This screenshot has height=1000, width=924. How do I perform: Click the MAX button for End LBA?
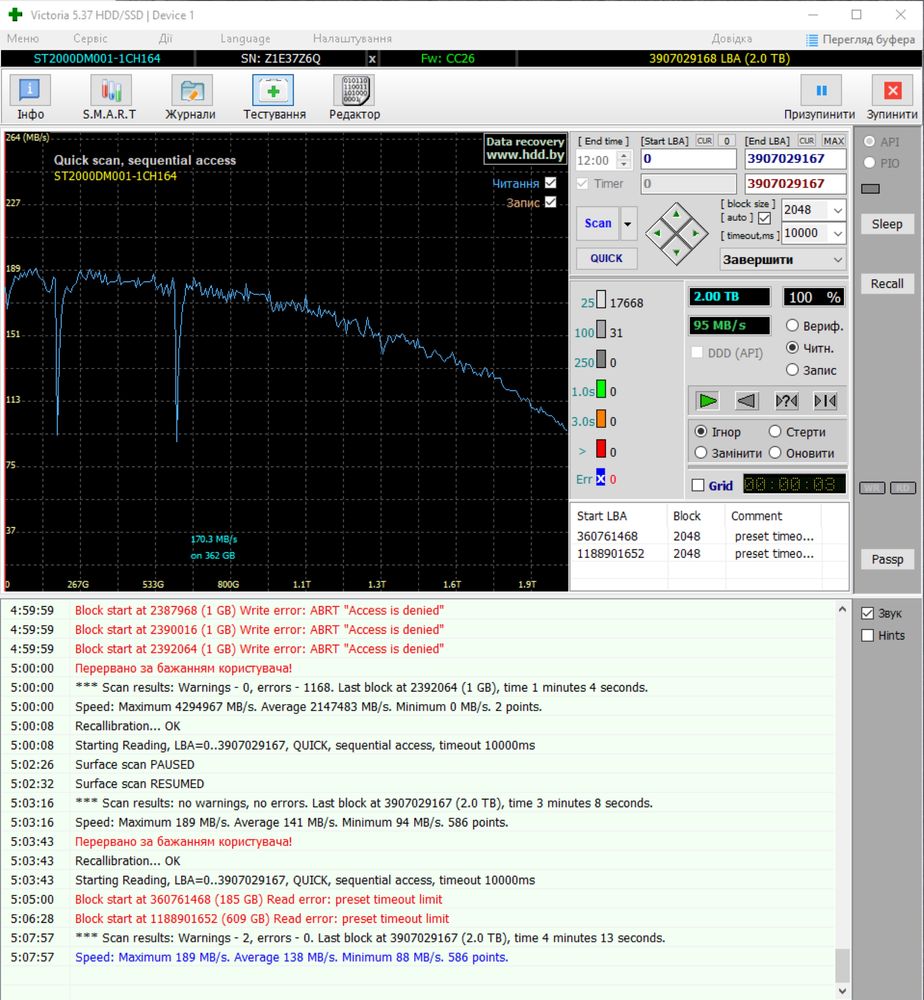833,141
